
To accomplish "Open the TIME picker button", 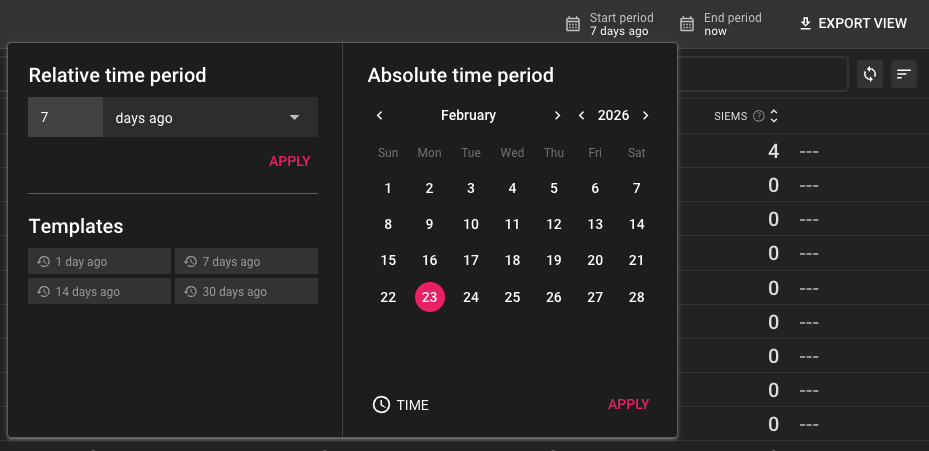I will pyautogui.click(x=401, y=405).
